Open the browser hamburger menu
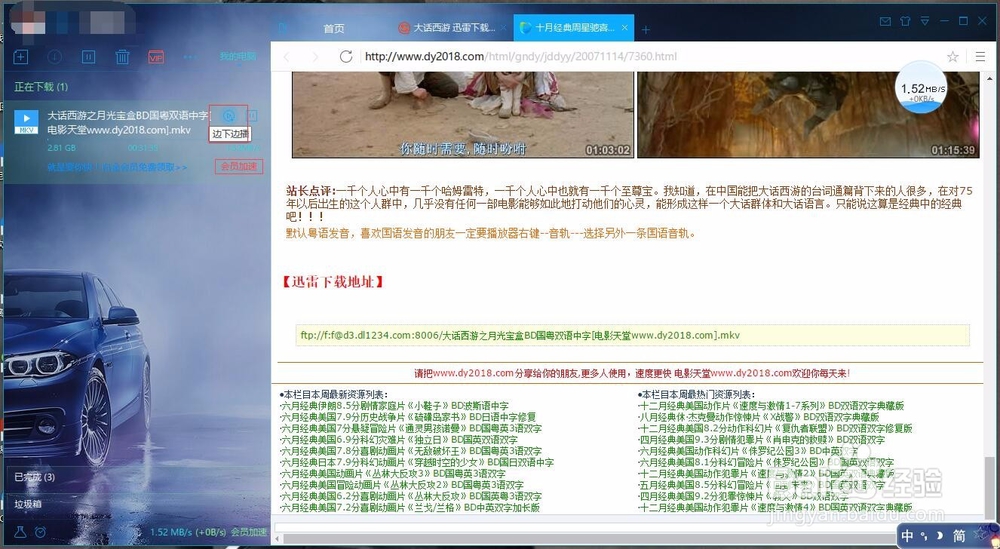Image resolution: width=1000 pixels, height=549 pixels. [x=980, y=57]
